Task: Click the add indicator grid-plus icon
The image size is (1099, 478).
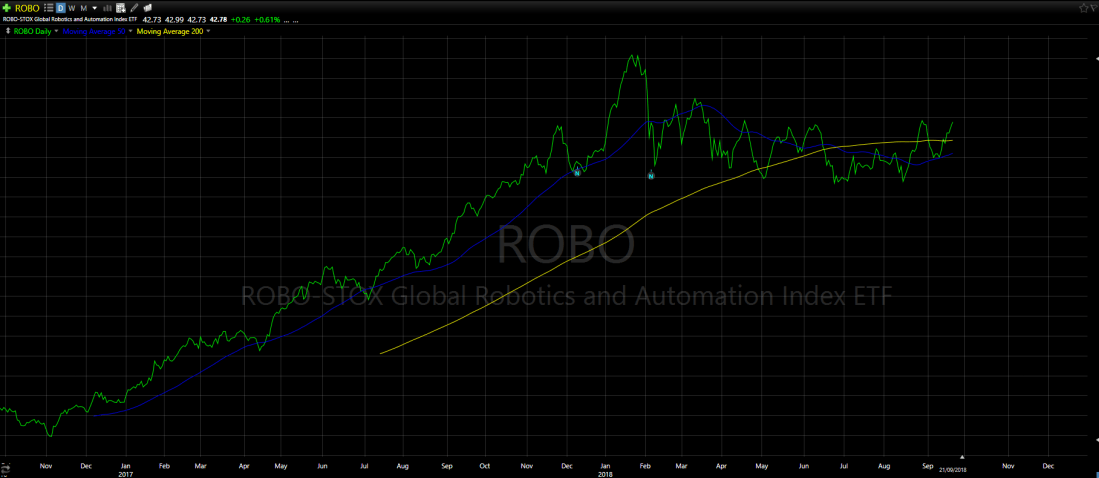Action: click(121, 8)
